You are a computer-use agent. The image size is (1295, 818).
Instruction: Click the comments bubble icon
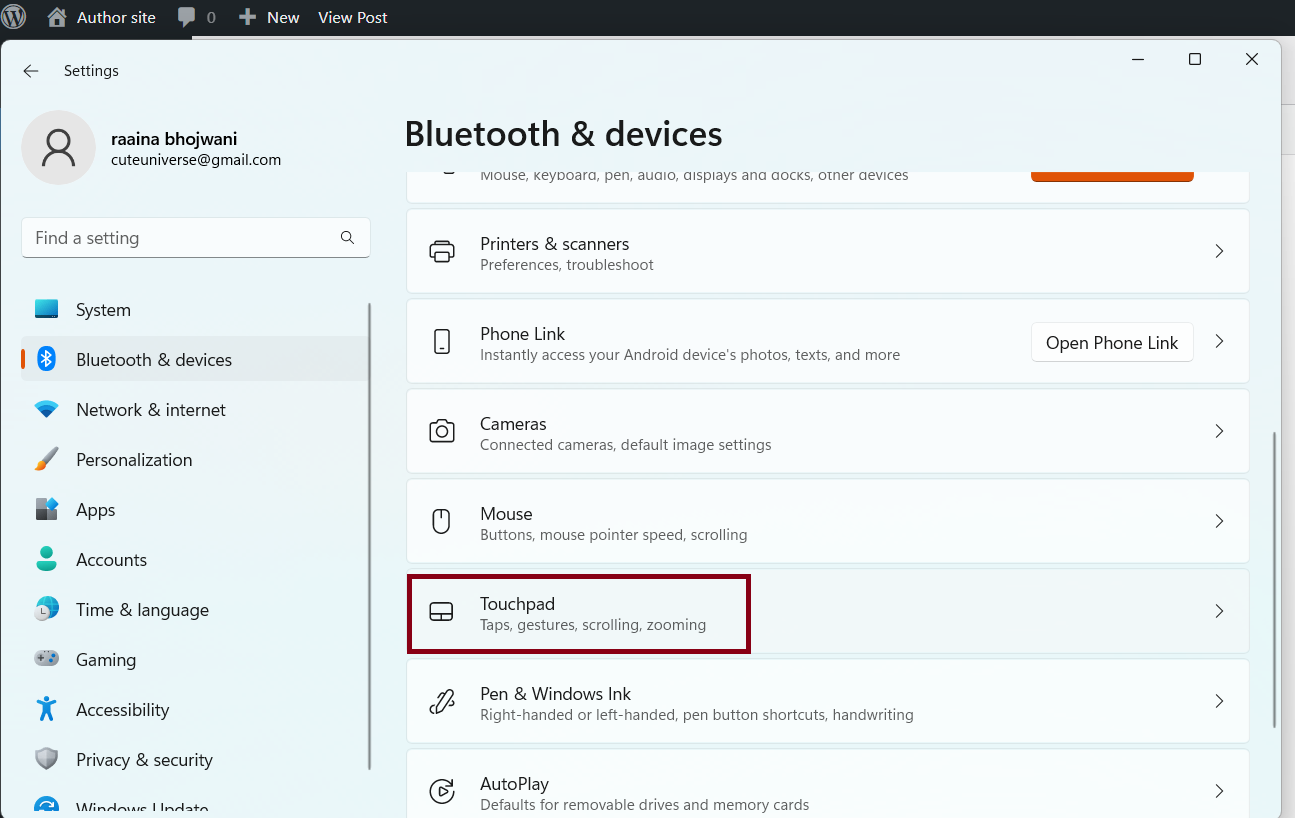coord(186,17)
